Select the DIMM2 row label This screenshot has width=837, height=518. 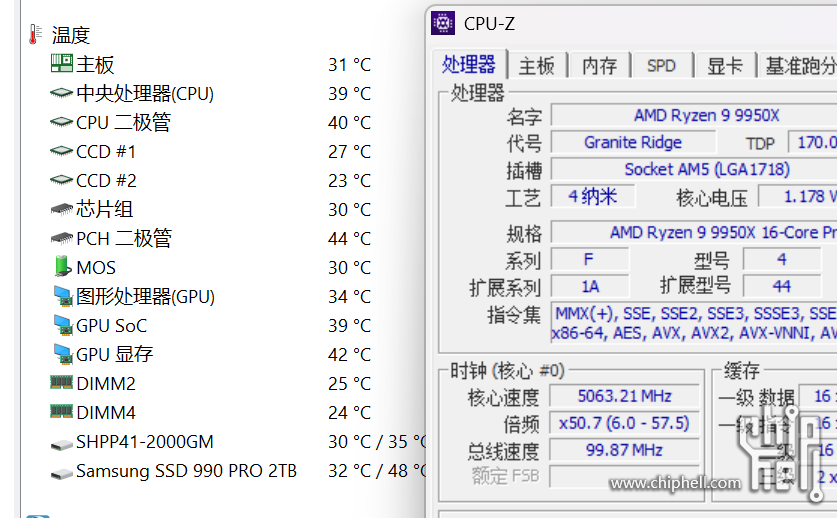pyautogui.click(x=106, y=383)
